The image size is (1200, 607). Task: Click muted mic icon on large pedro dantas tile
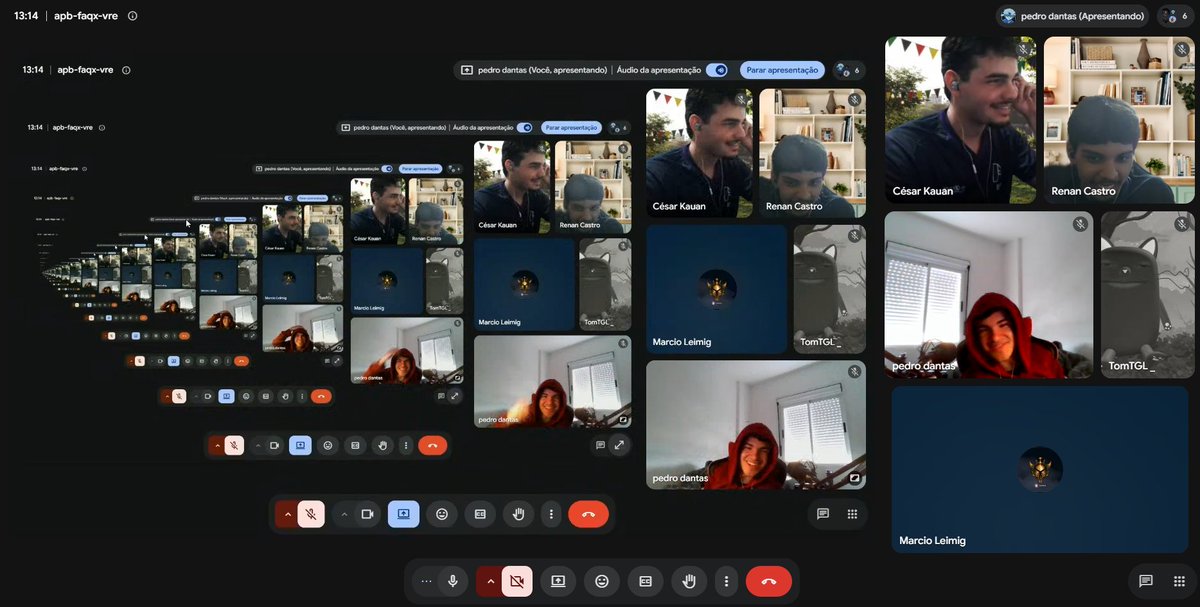pyautogui.click(x=1080, y=224)
